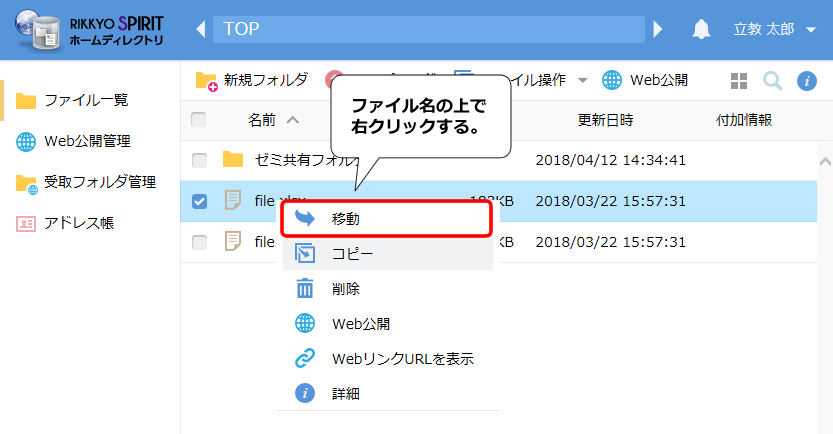833x434 pixels.
Task: Click the アドレス帳 card icon
Action: pos(26,224)
